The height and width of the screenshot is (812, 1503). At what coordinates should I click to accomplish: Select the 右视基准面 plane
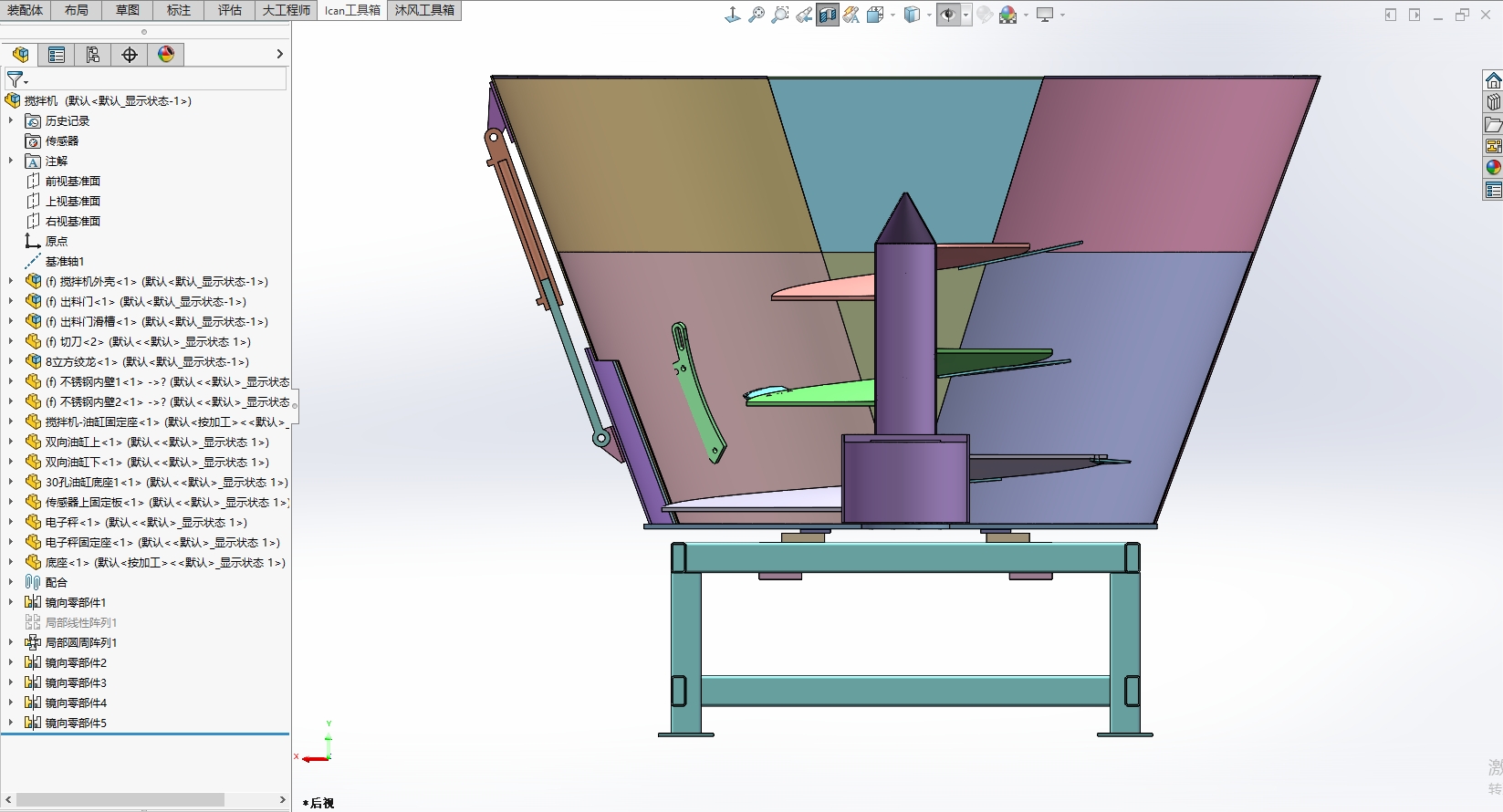(x=73, y=221)
